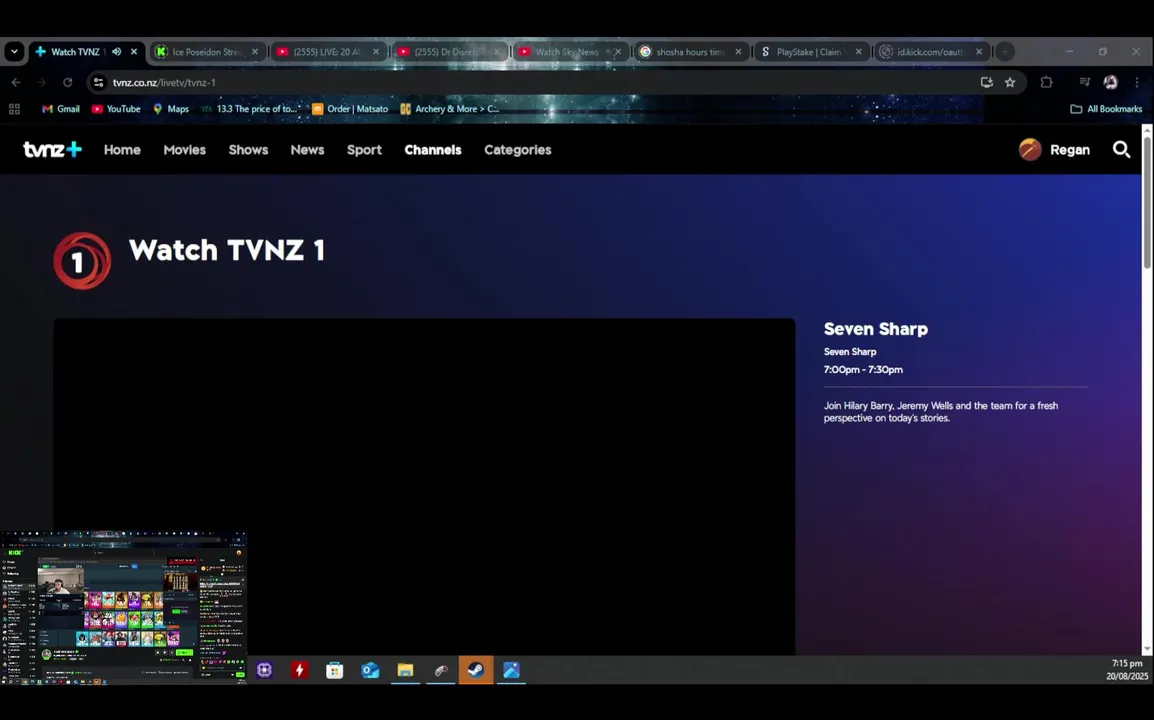
Task: Close the shosha hours tab
Action: coord(738,52)
